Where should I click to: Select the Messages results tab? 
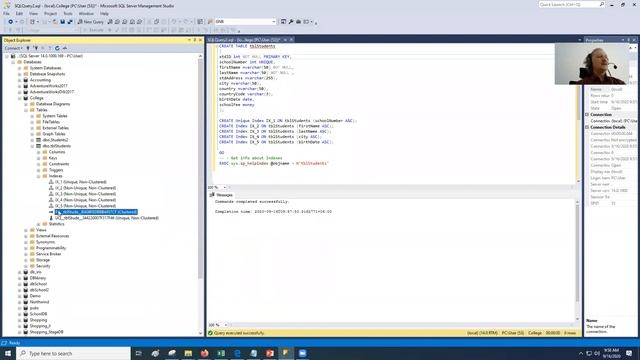coord(221,195)
